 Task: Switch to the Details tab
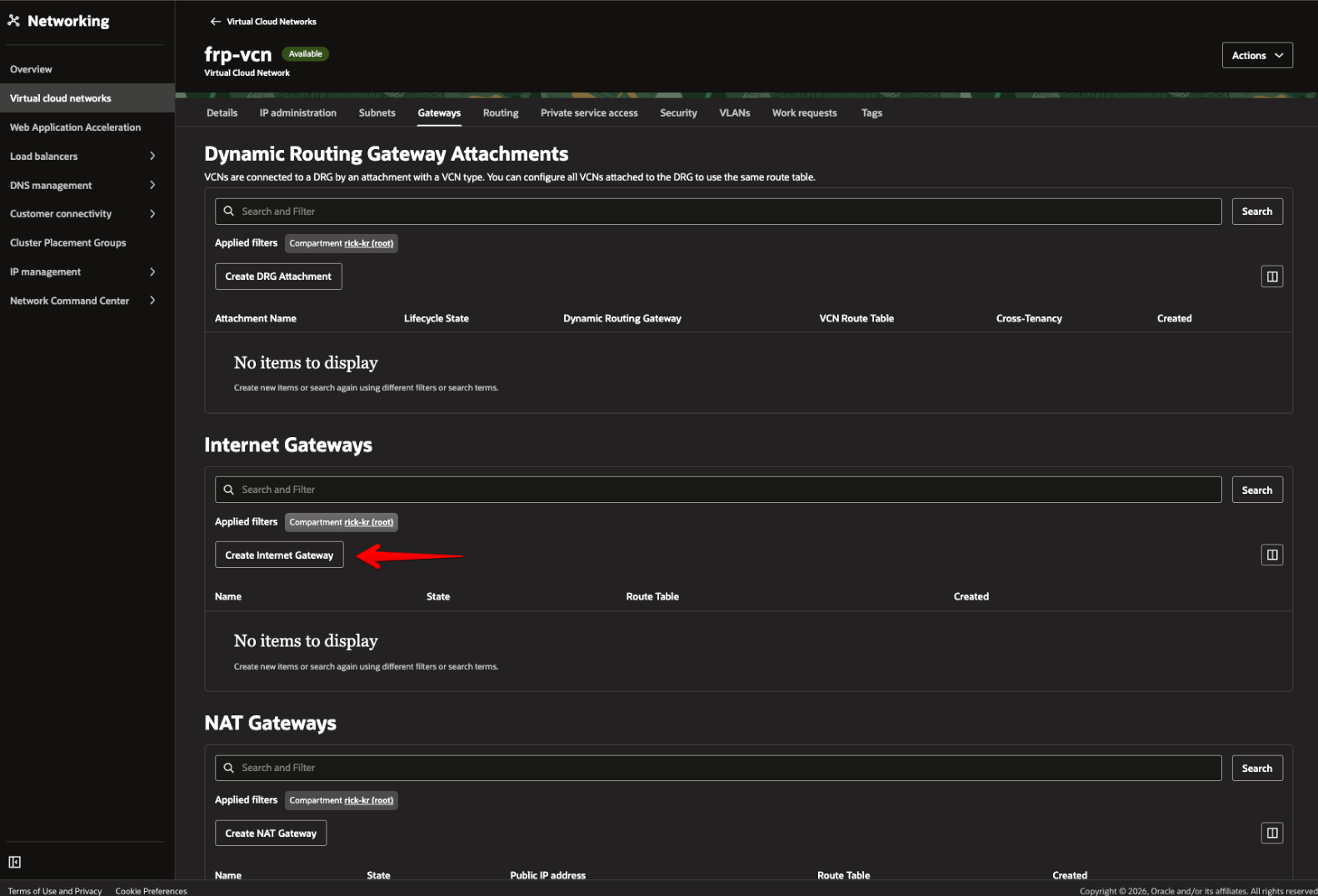click(222, 113)
